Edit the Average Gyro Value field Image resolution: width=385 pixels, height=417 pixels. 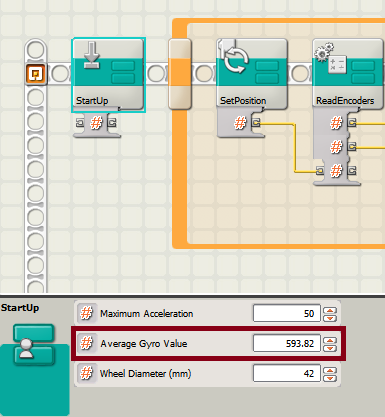pos(287,343)
